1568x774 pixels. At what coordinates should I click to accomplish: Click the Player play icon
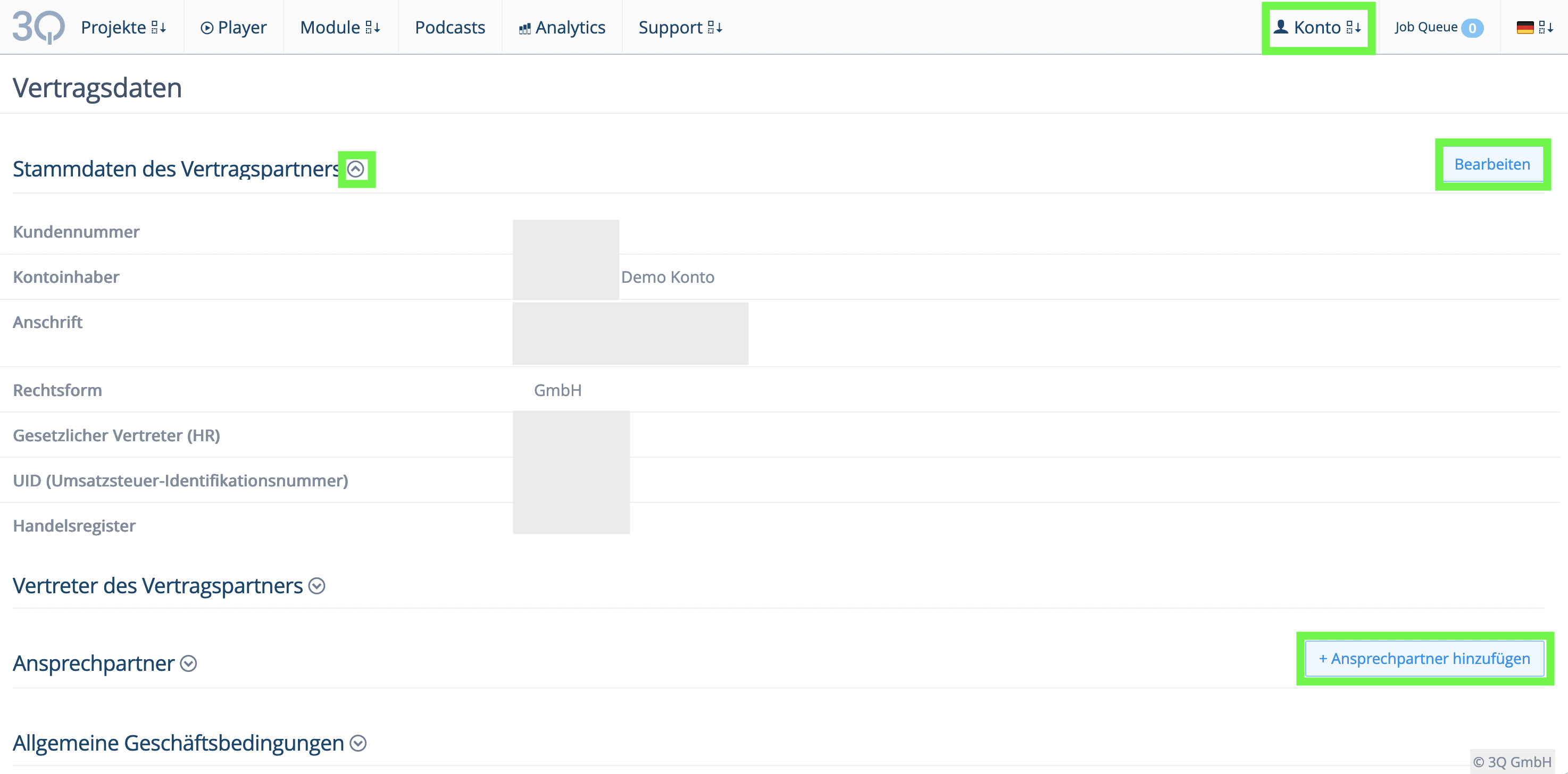(207, 28)
